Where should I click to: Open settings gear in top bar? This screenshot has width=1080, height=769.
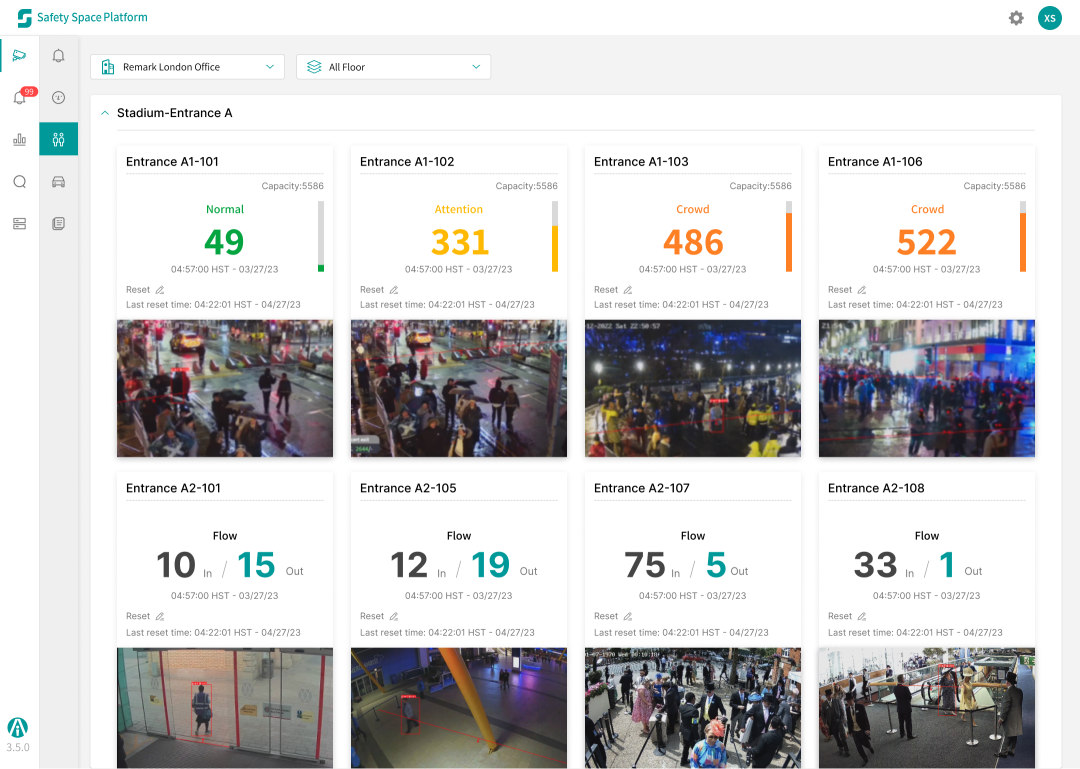click(x=1016, y=18)
